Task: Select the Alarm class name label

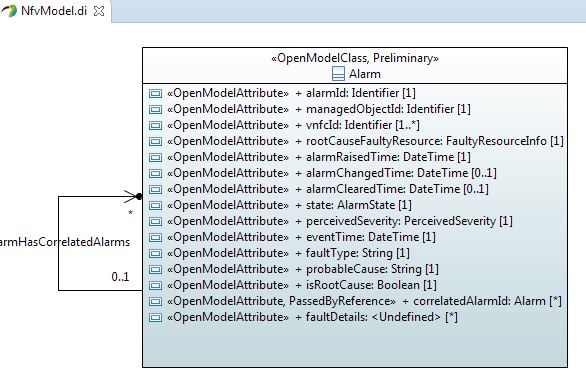Action: coord(365,74)
